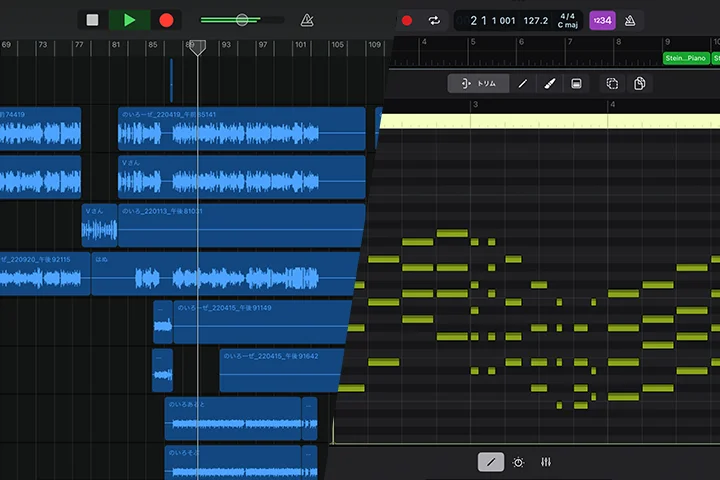Viewport: 720px width, 480px height.
Task: Click the yellow region header strip
Action: (x=550, y=121)
